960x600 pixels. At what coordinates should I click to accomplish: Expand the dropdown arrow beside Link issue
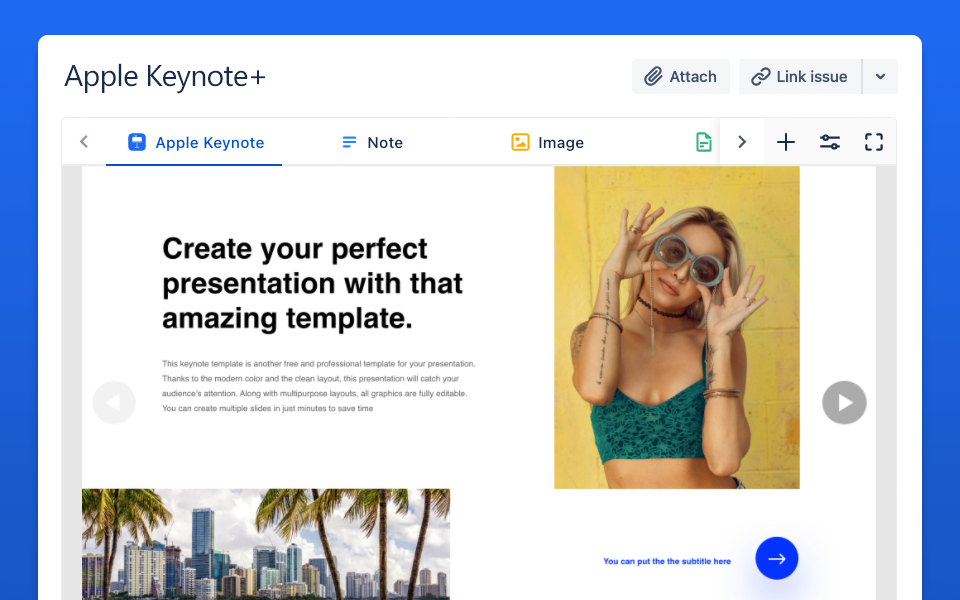880,77
